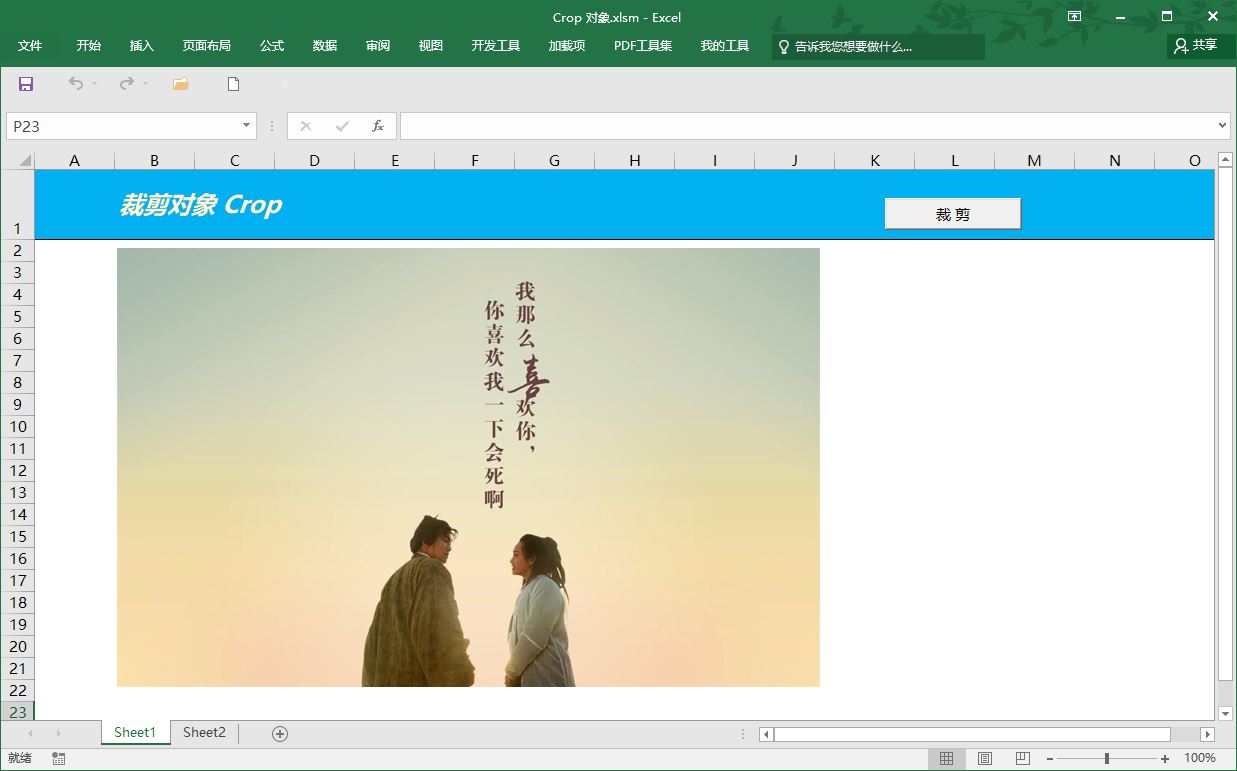The image size is (1237, 771).
Task: Click the Insert Function fx icon
Action: (378, 126)
